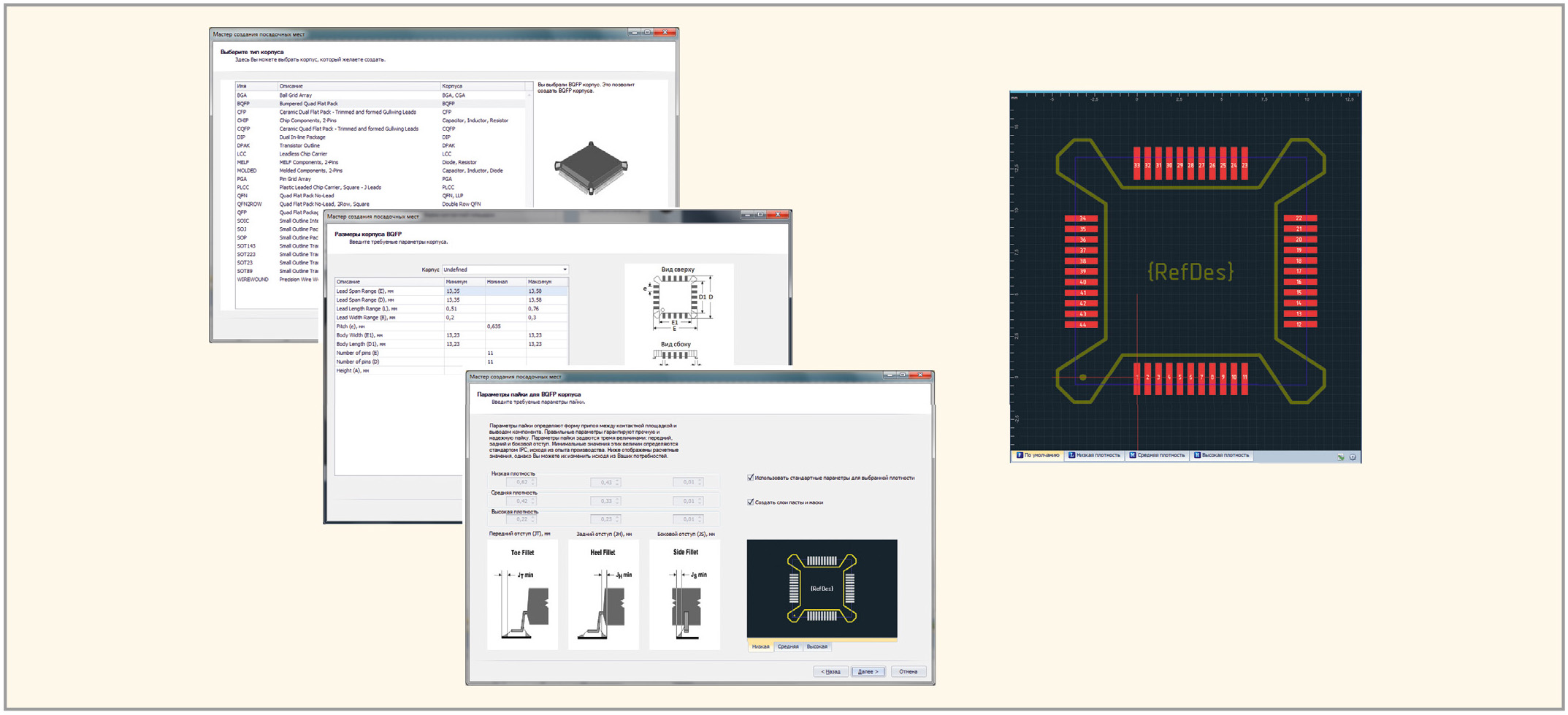Click the Далее button
Screen dimensions: 1568x715
coord(868,672)
